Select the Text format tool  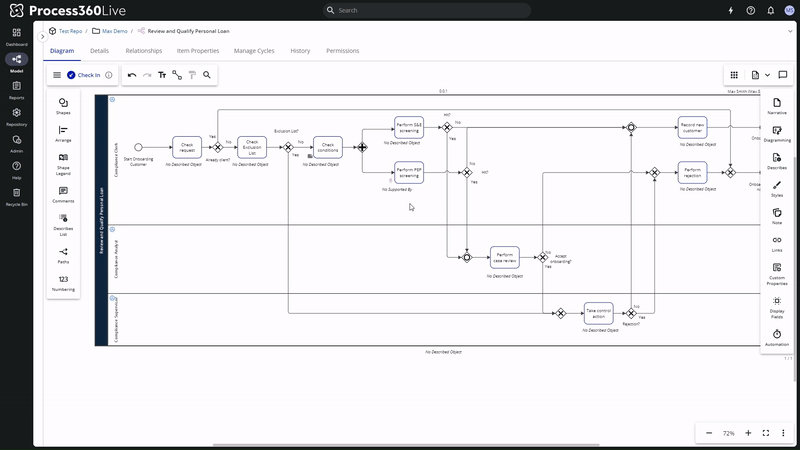(162, 75)
